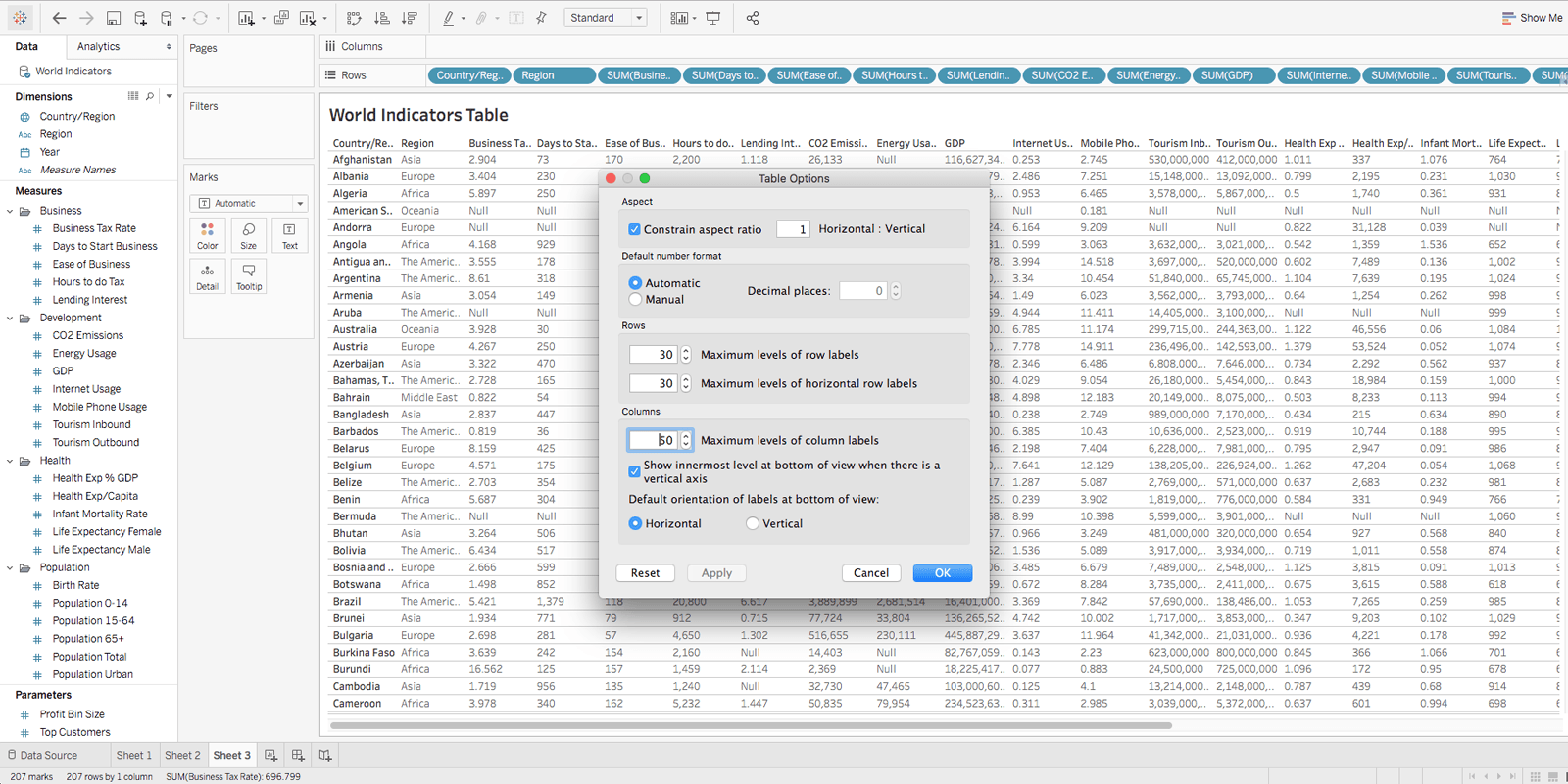Screen dimensions: 1568x784
Task: Click the Show/Hide Cards icon
Action: pos(678,18)
